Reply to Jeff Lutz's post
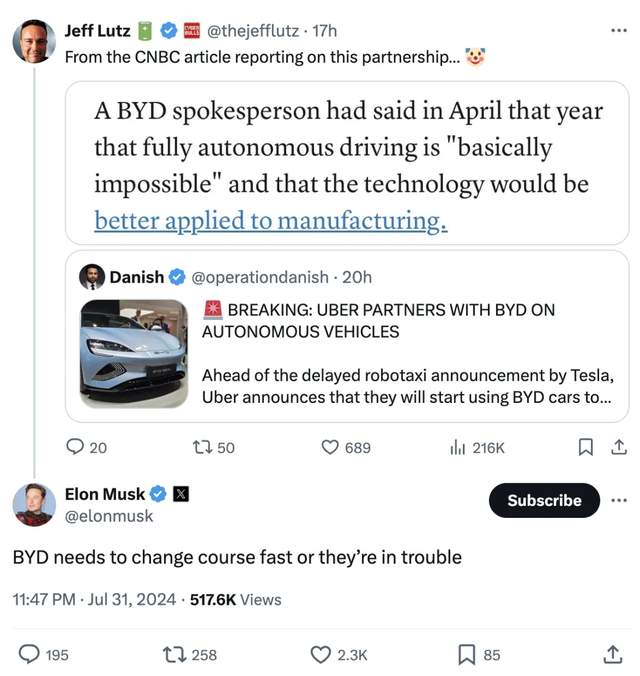 (x=77, y=448)
